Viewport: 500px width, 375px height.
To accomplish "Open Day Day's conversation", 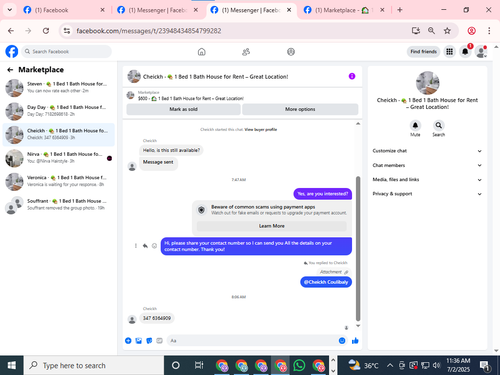I will tap(59, 111).
